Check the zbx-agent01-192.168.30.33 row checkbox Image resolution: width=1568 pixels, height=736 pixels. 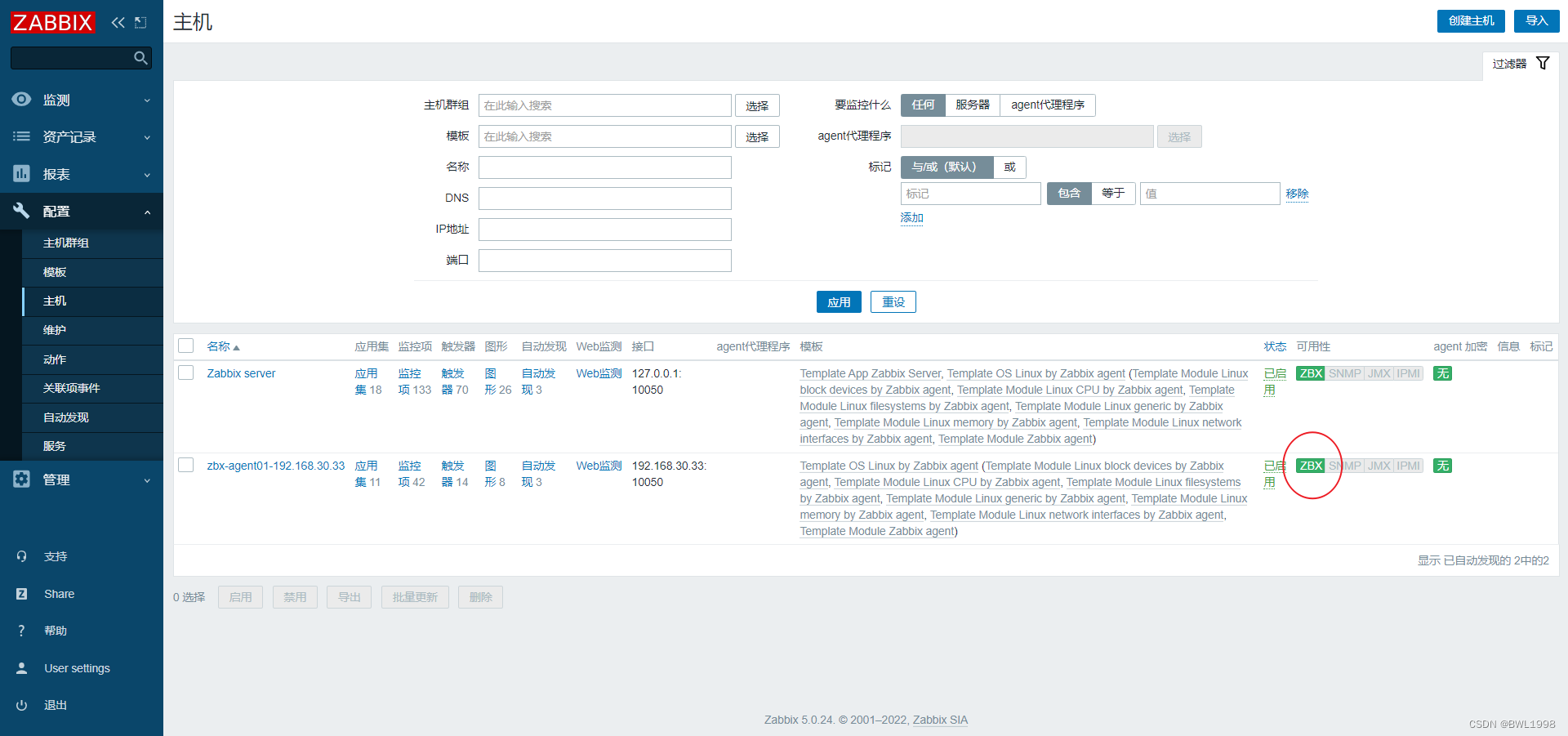tap(186, 465)
